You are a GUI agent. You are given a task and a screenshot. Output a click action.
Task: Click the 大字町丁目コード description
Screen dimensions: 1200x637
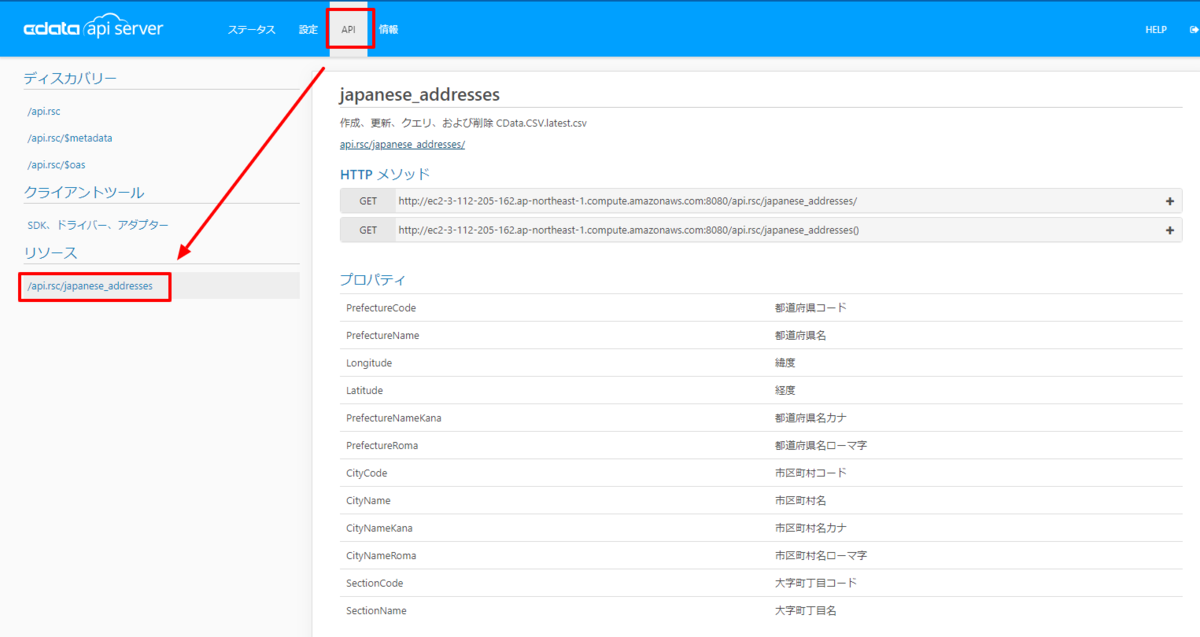pos(815,583)
